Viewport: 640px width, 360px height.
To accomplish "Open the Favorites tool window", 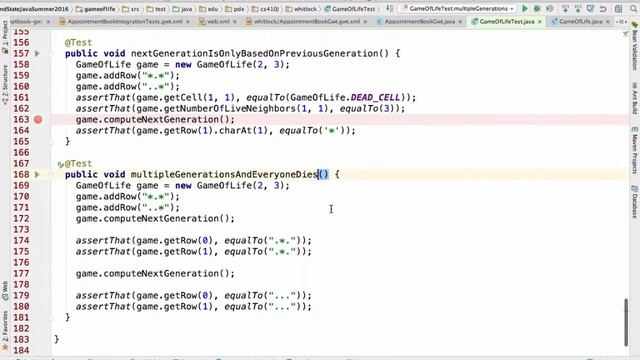I will click(5, 330).
